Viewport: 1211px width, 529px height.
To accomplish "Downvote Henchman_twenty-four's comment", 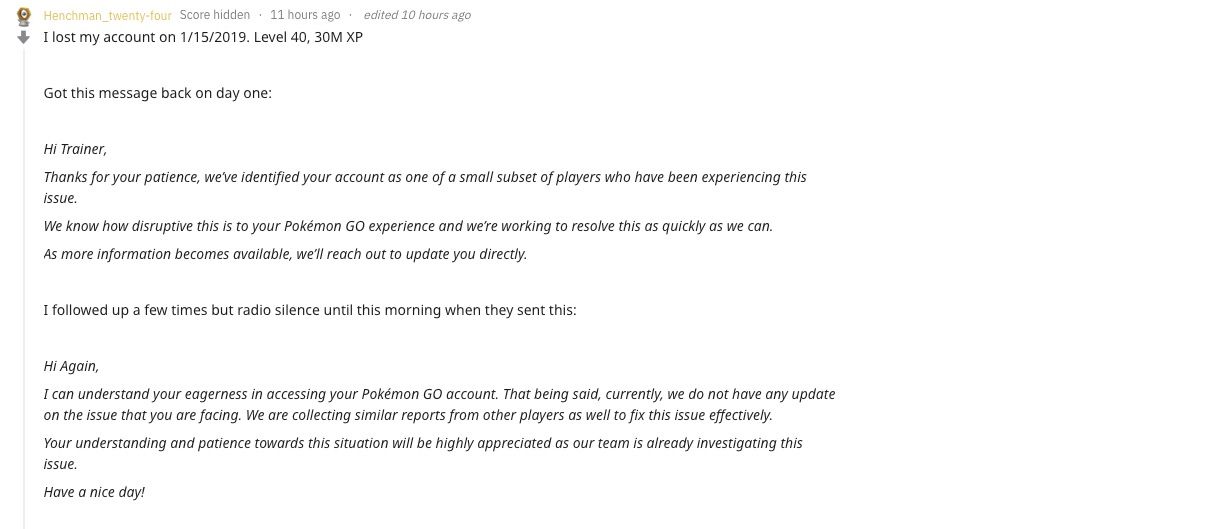I will (24, 37).
